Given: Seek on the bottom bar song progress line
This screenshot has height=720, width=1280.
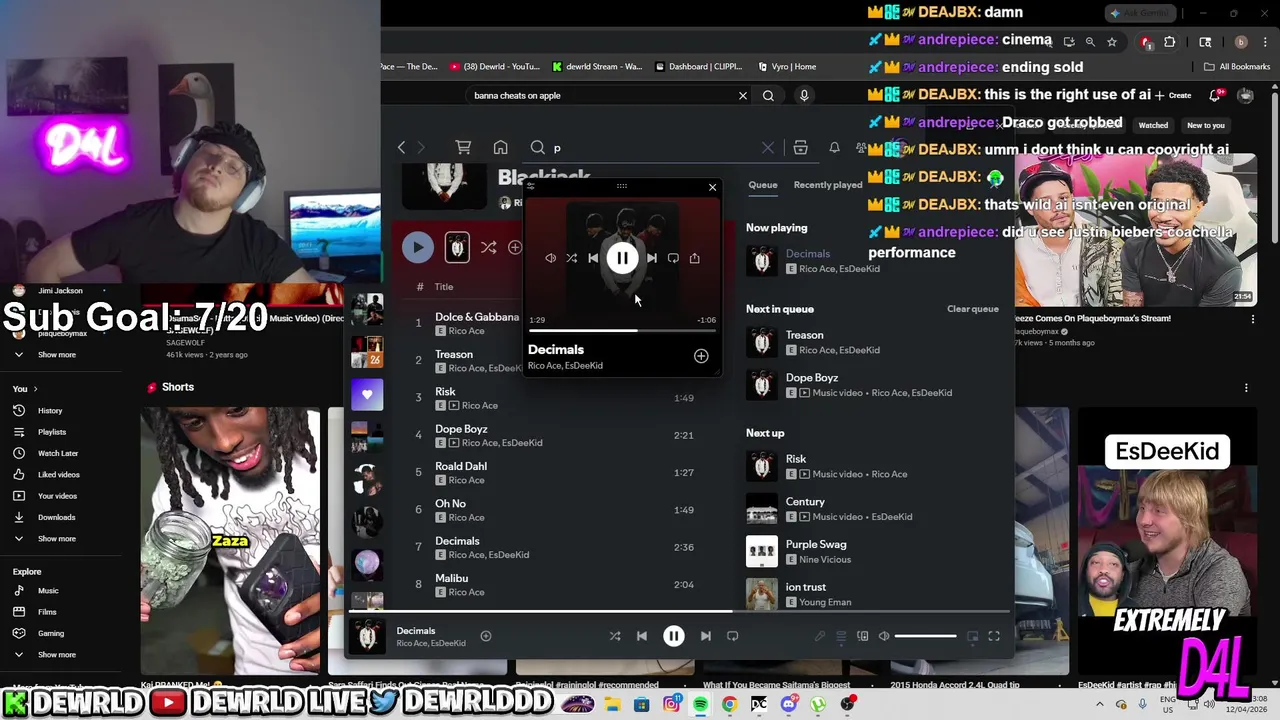Looking at the screenshot, I should tap(680, 611).
